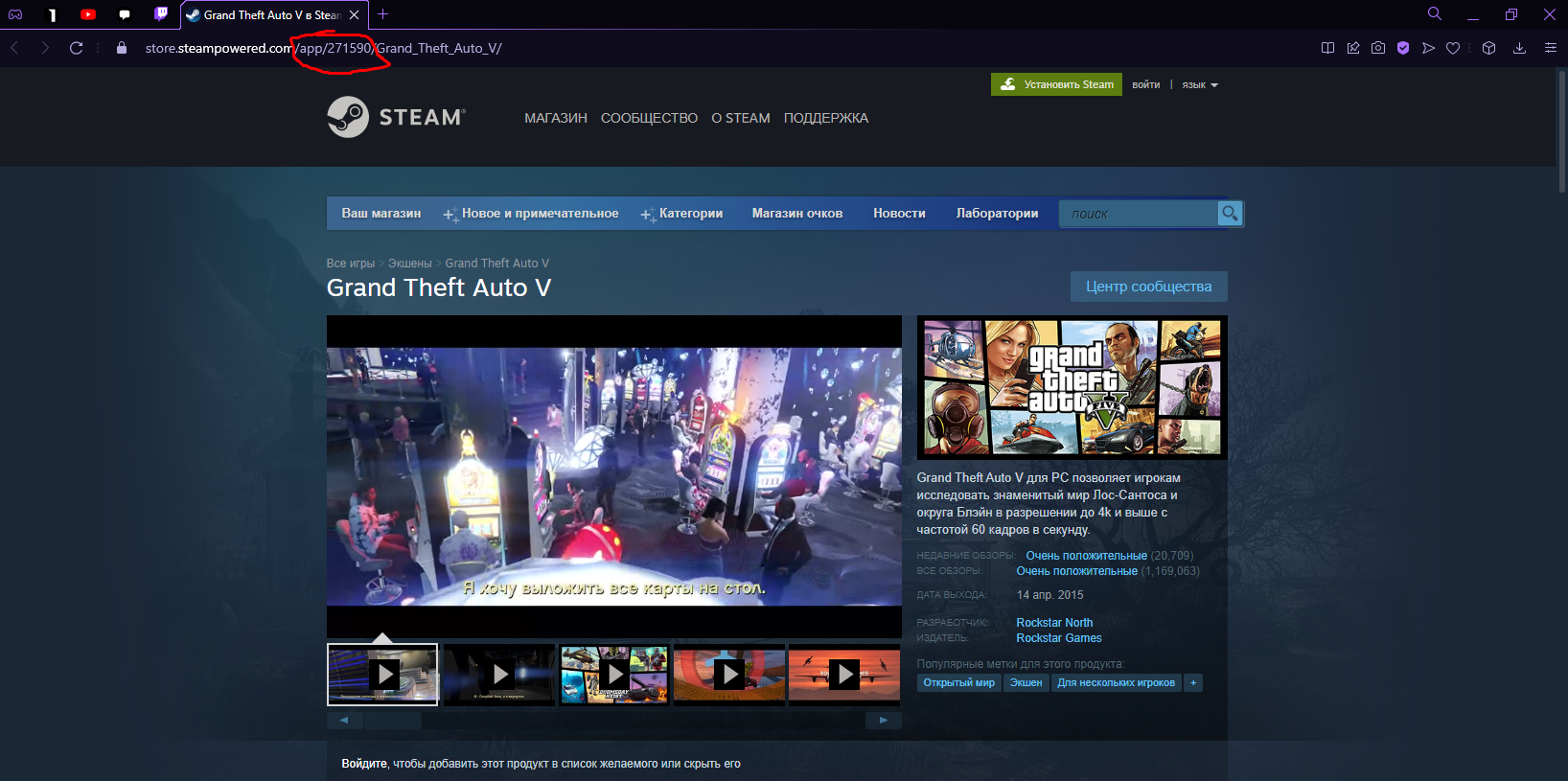Select the Для нескольких игроков tag
1568x781 pixels.
click(1116, 683)
